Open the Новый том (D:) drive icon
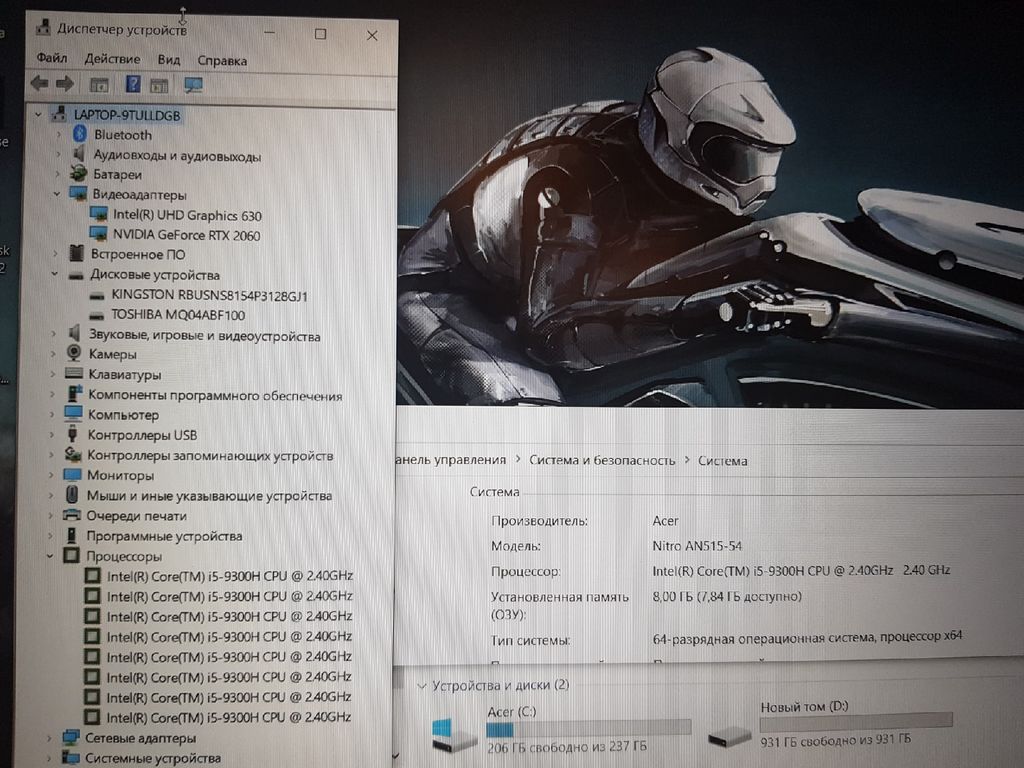1024x768 pixels. pos(729,736)
